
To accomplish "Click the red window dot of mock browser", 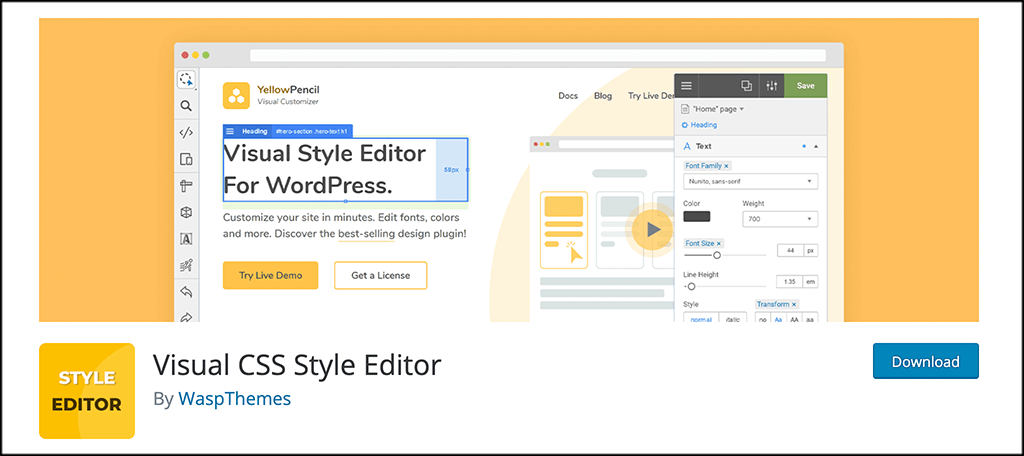I will tap(185, 55).
